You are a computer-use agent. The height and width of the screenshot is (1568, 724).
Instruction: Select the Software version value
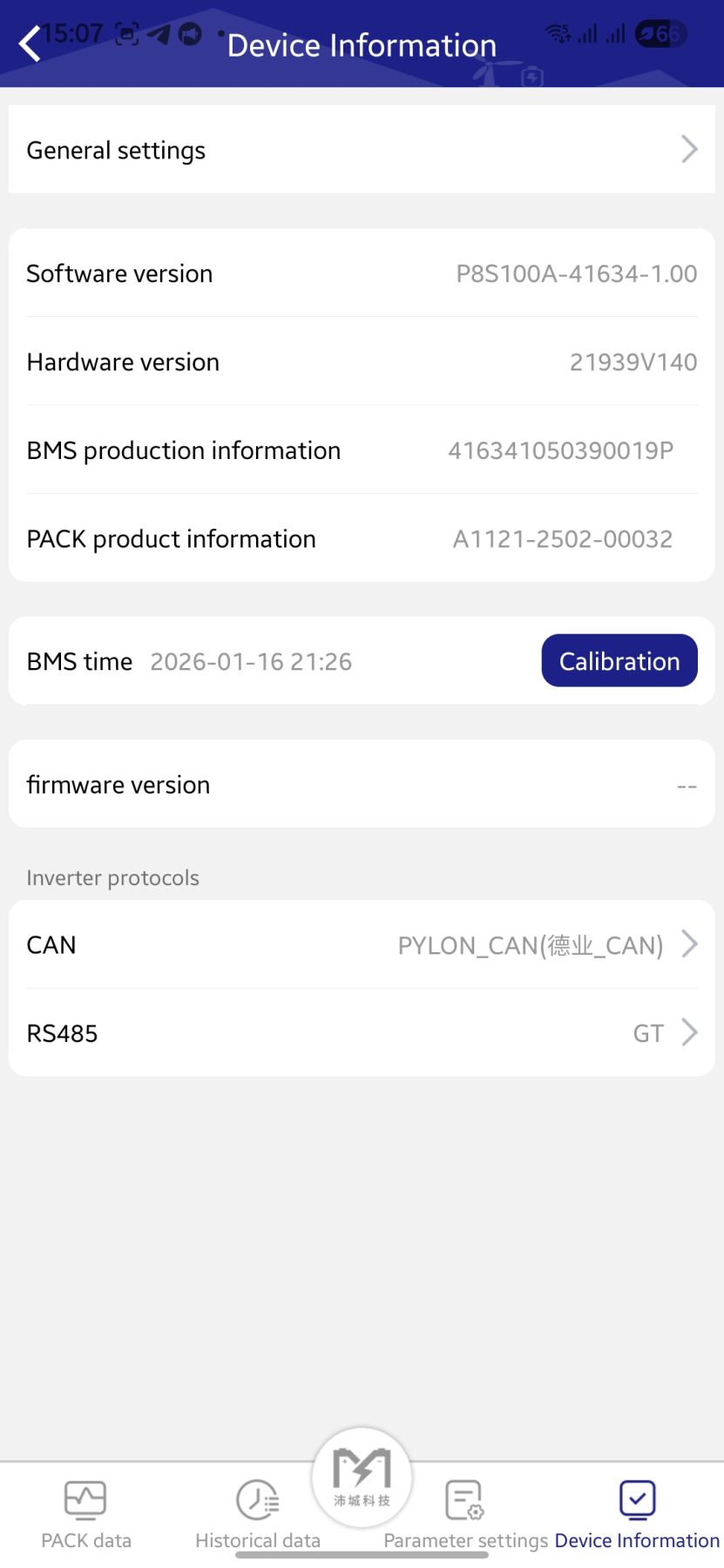point(576,274)
